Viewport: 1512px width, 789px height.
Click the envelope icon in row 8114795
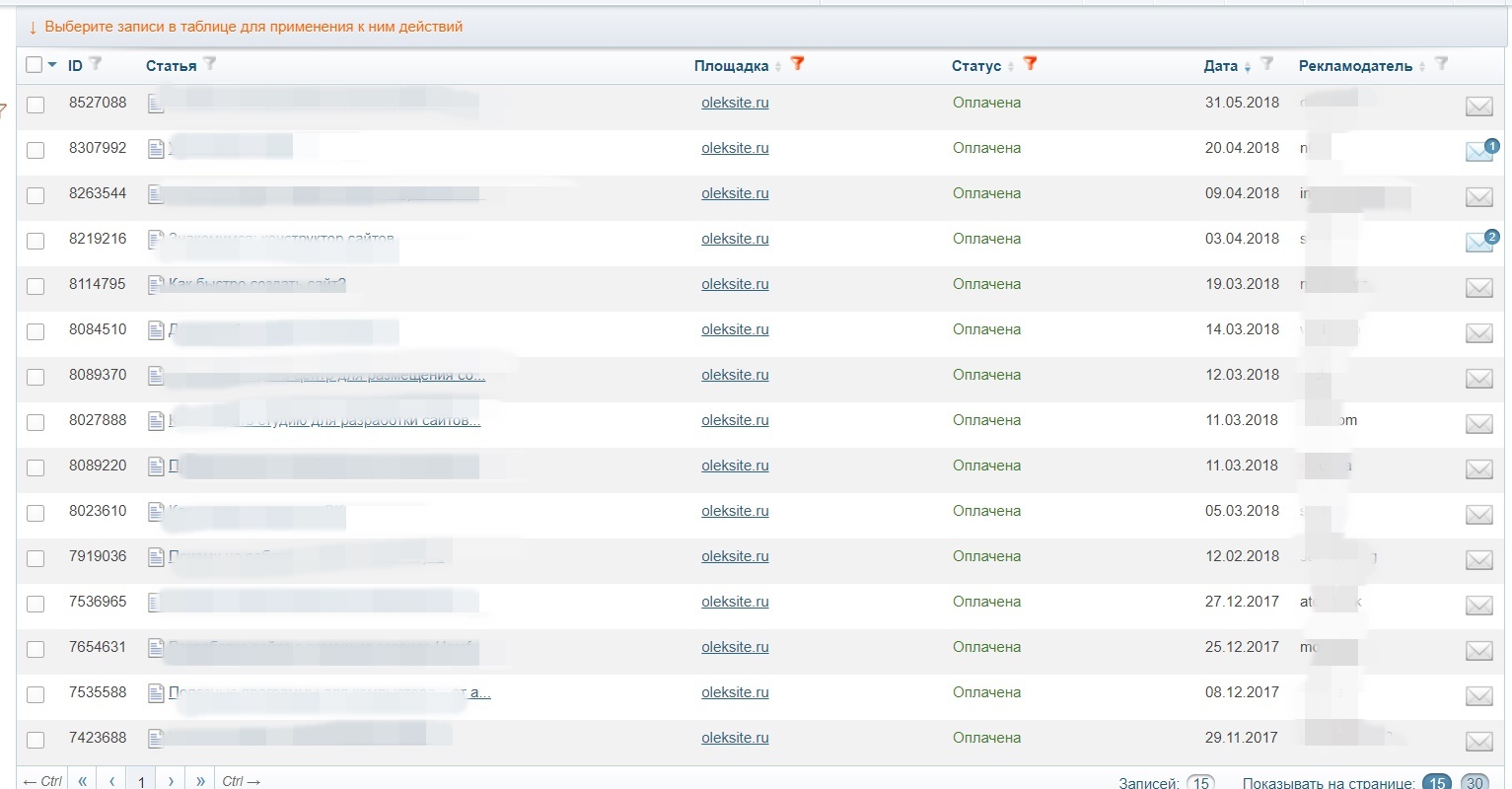pyautogui.click(x=1478, y=288)
